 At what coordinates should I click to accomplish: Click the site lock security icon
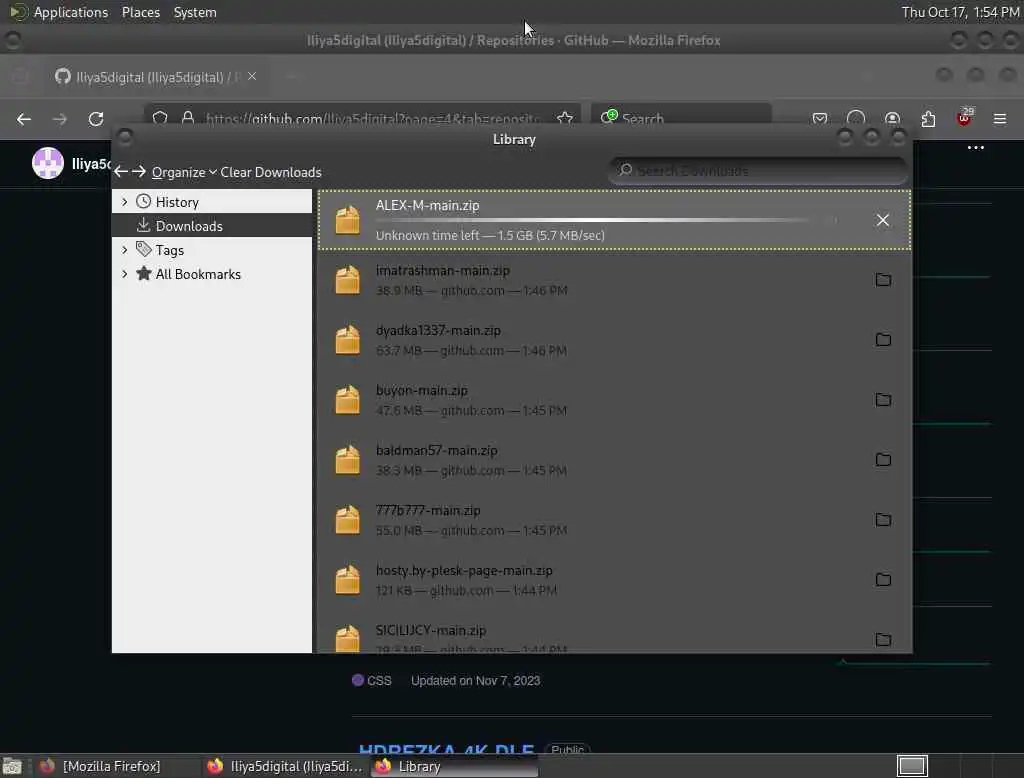[x=188, y=119]
